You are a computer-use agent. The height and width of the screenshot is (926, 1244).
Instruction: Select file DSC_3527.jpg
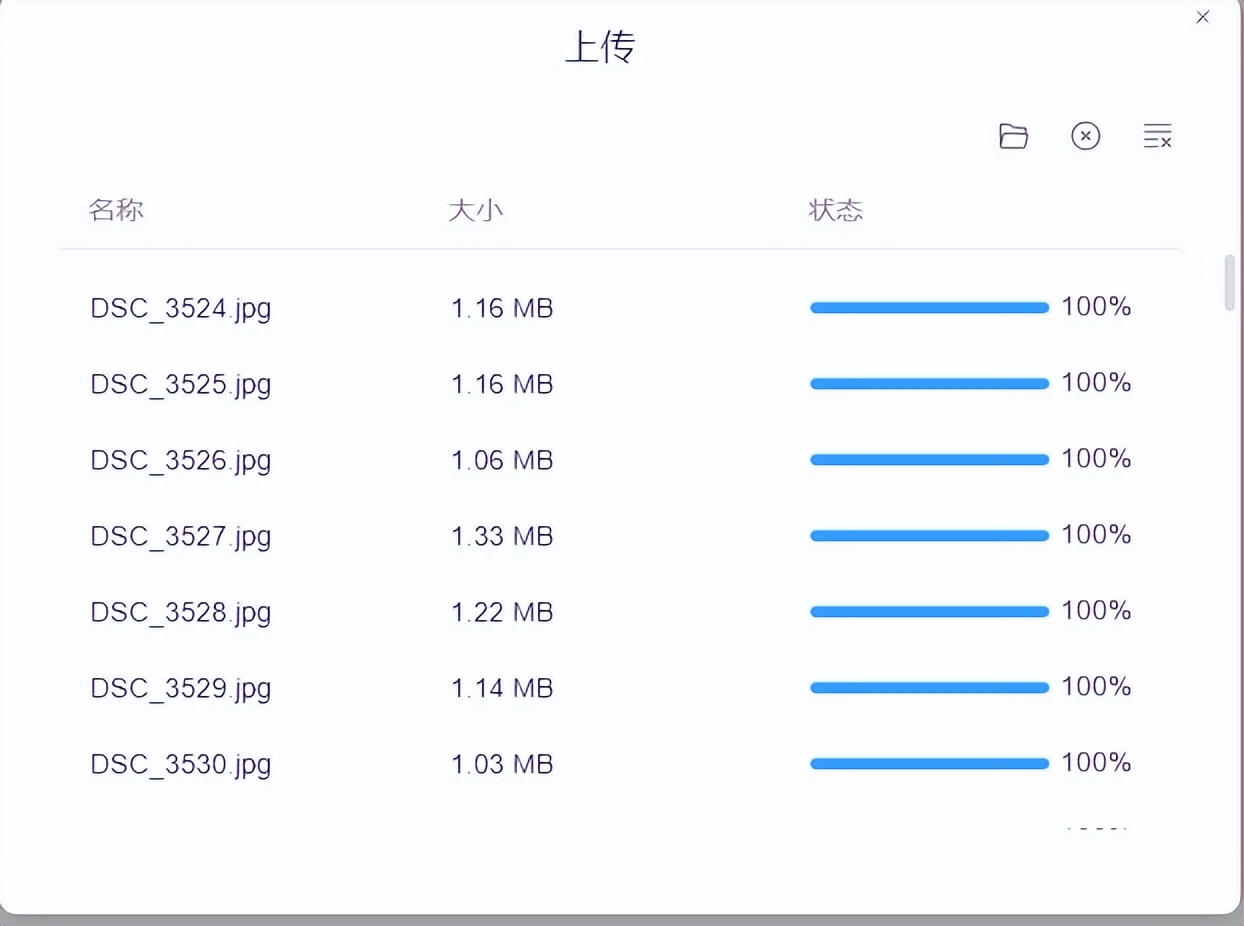(181, 536)
